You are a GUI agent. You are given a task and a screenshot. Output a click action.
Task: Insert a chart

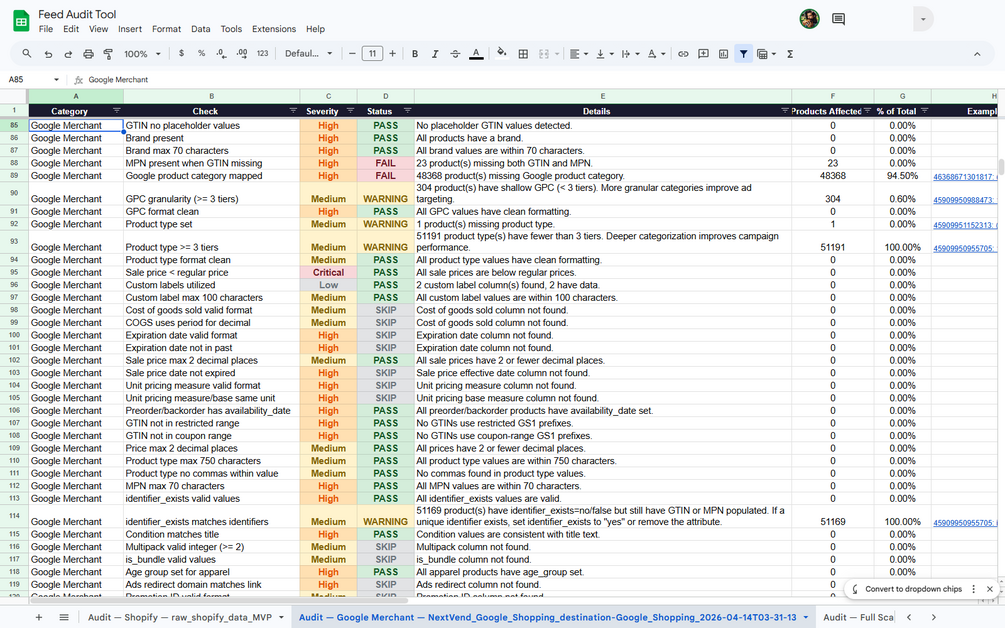point(724,54)
